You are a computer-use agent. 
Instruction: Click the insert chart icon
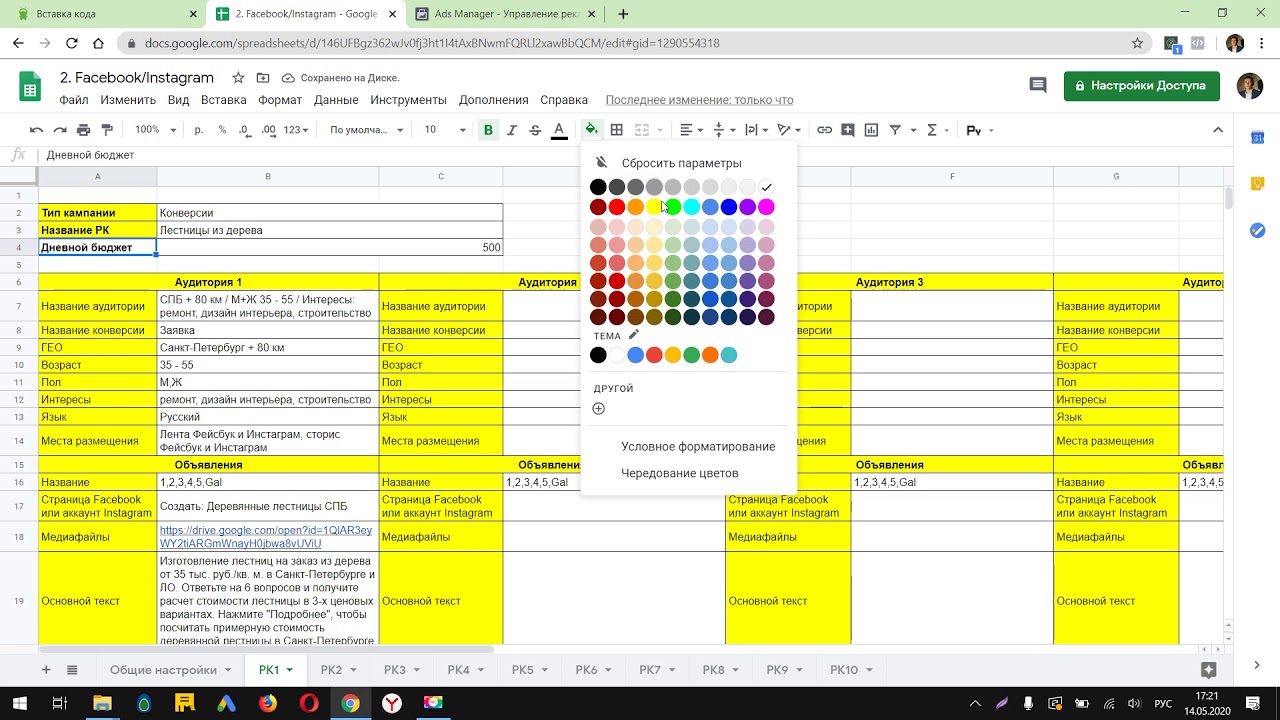(871, 130)
